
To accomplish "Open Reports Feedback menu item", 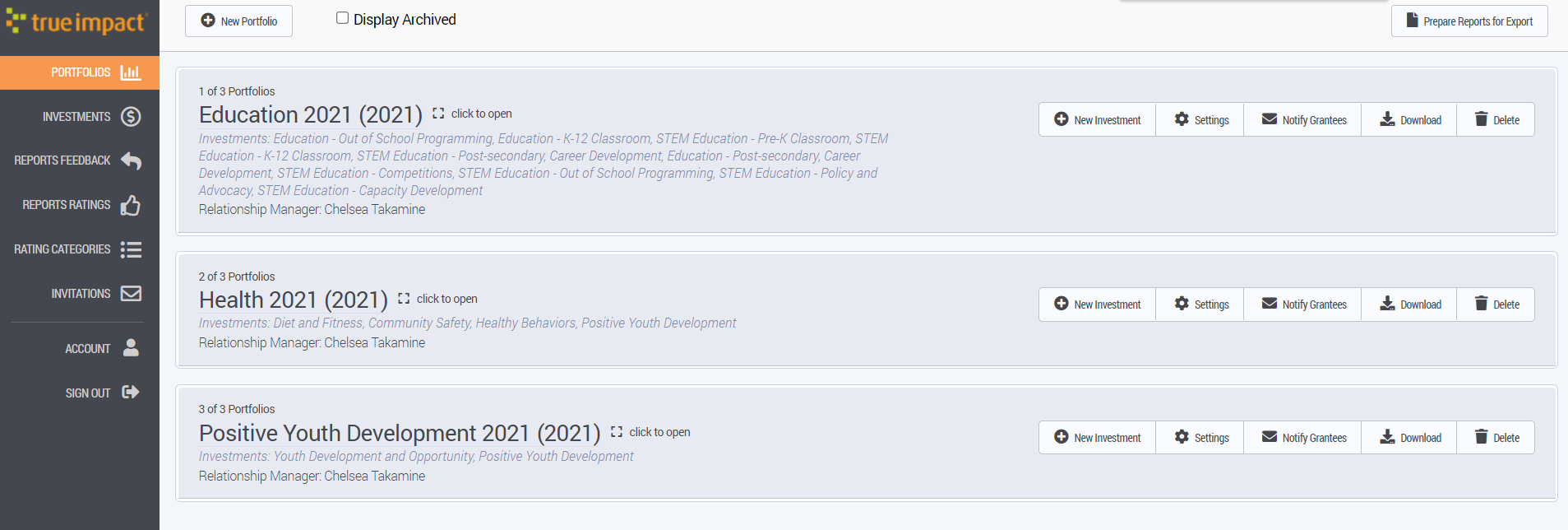I will pyautogui.click(x=80, y=160).
